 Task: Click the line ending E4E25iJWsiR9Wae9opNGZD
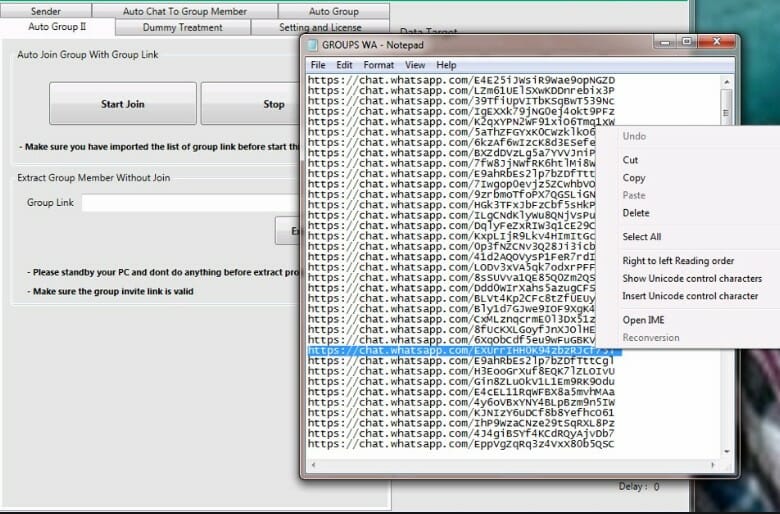461,81
